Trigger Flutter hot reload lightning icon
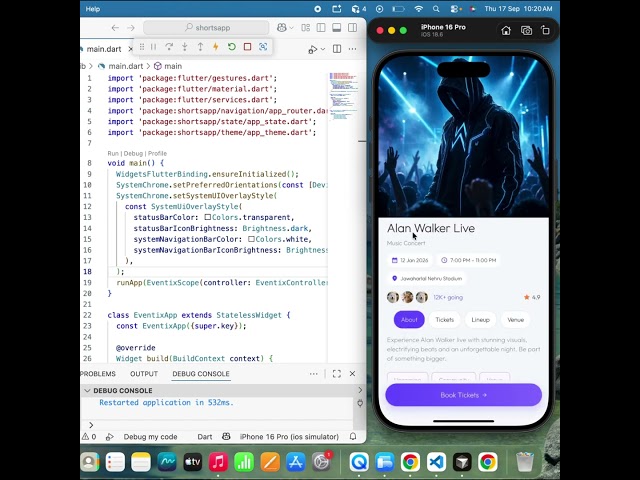The width and height of the screenshot is (640, 480). tap(216, 47)
